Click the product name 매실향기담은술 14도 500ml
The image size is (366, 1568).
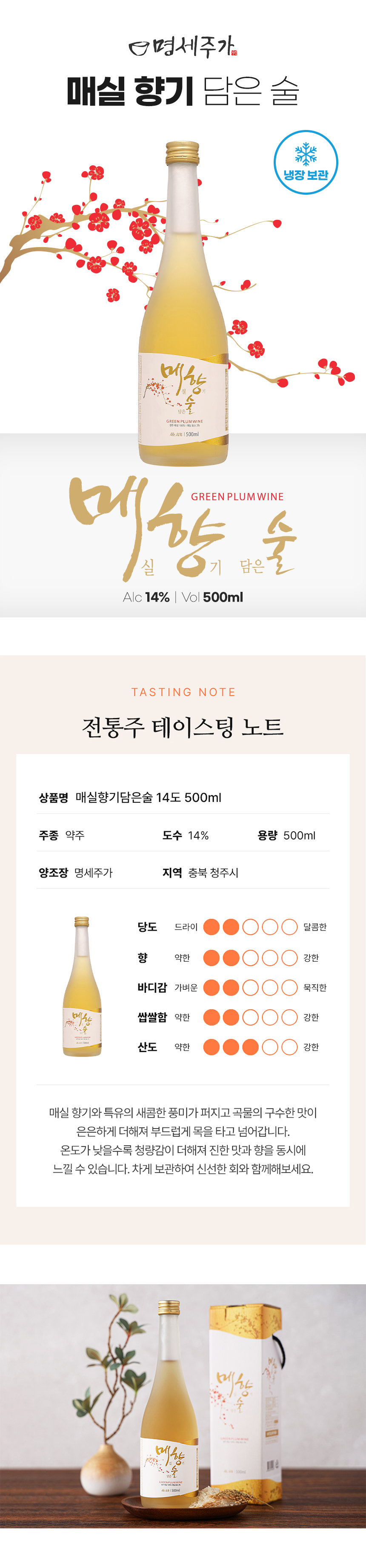click(149, 797)
